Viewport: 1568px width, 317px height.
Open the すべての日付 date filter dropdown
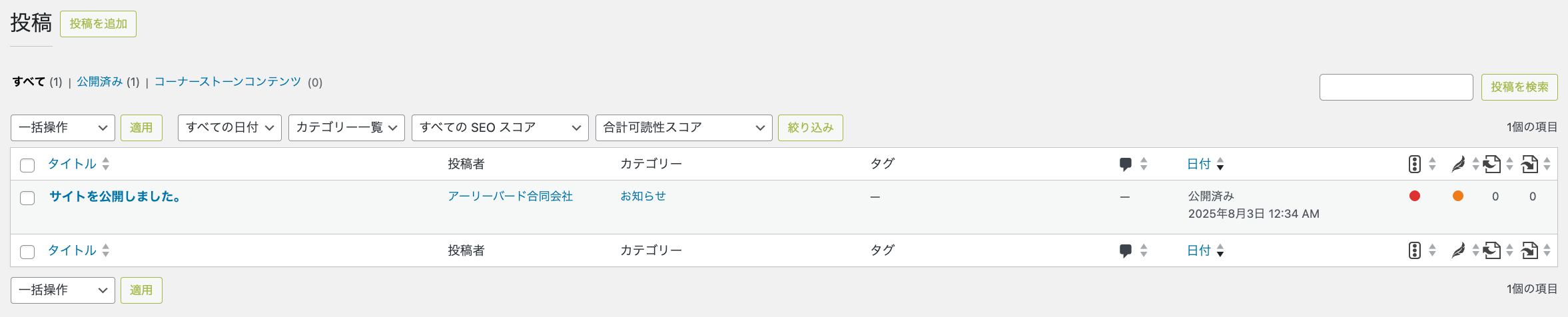229,128
